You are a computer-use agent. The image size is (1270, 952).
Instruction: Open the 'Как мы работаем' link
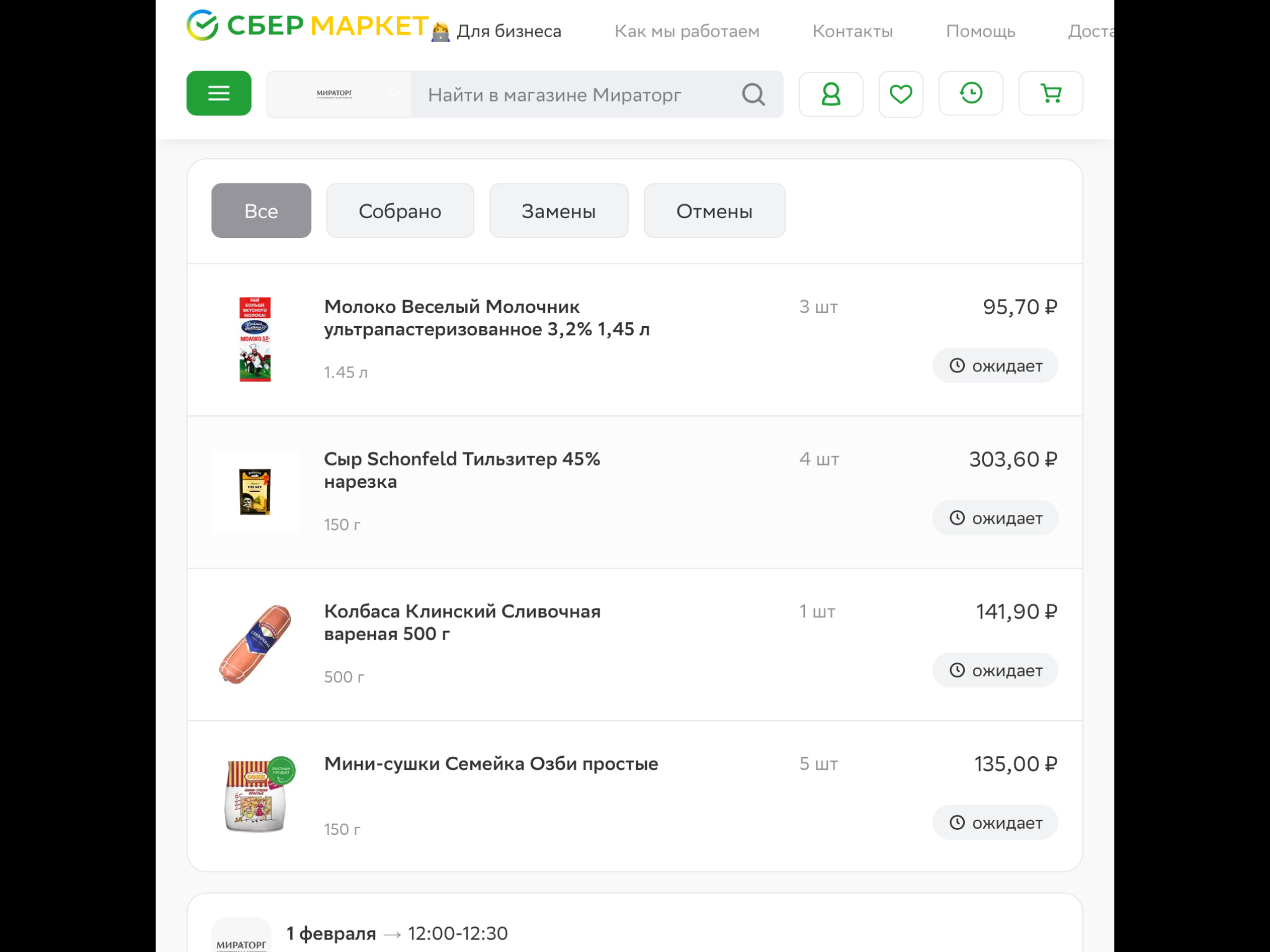(687, 31)
